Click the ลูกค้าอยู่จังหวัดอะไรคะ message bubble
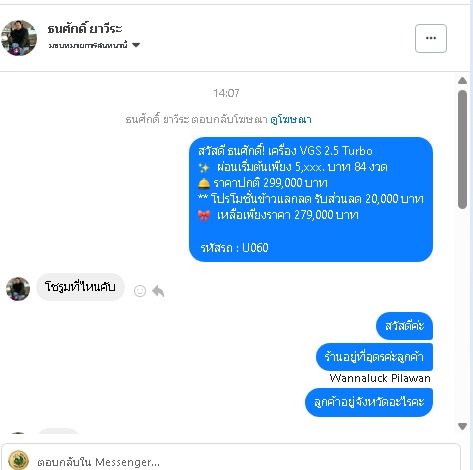This screenshot has width=473, height=470. [x=369, y=402]
